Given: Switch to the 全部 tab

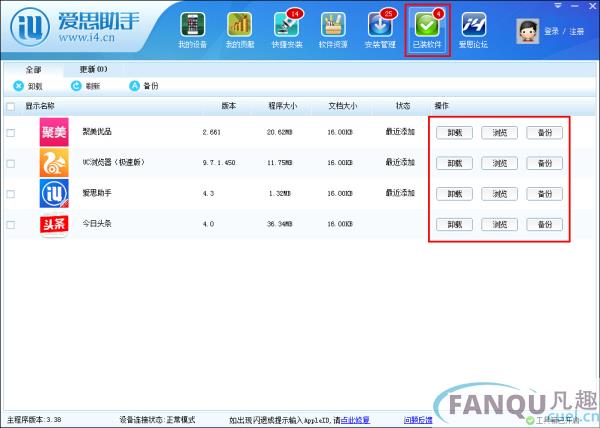Looking at the screenshot, I should click(34, 70).
